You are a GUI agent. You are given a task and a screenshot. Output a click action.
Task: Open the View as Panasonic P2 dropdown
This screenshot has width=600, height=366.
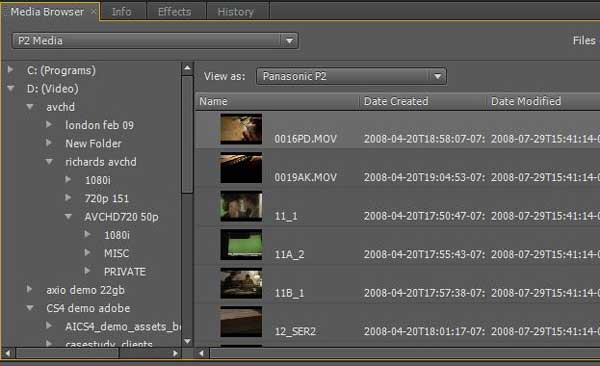[351, 76]
